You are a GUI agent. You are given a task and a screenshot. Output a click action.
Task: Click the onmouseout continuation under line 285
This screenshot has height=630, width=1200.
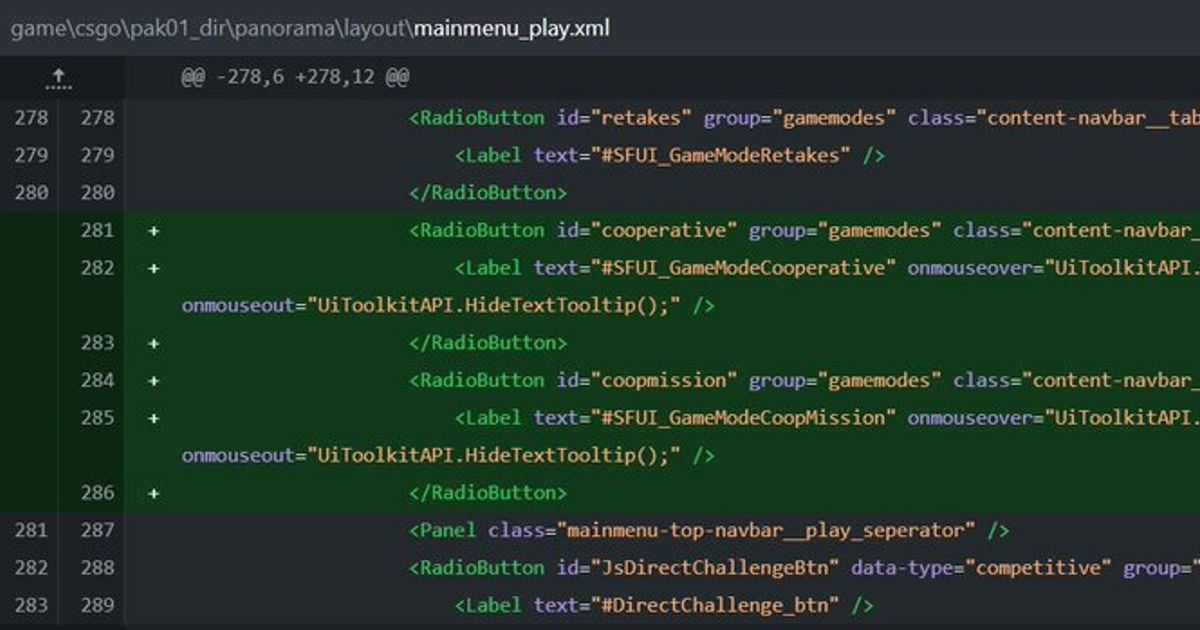pos(448,455)
